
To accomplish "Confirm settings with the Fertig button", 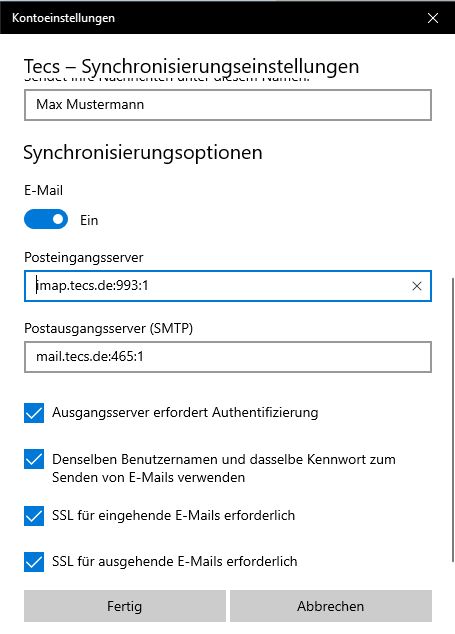I will (x=125, y=606).
